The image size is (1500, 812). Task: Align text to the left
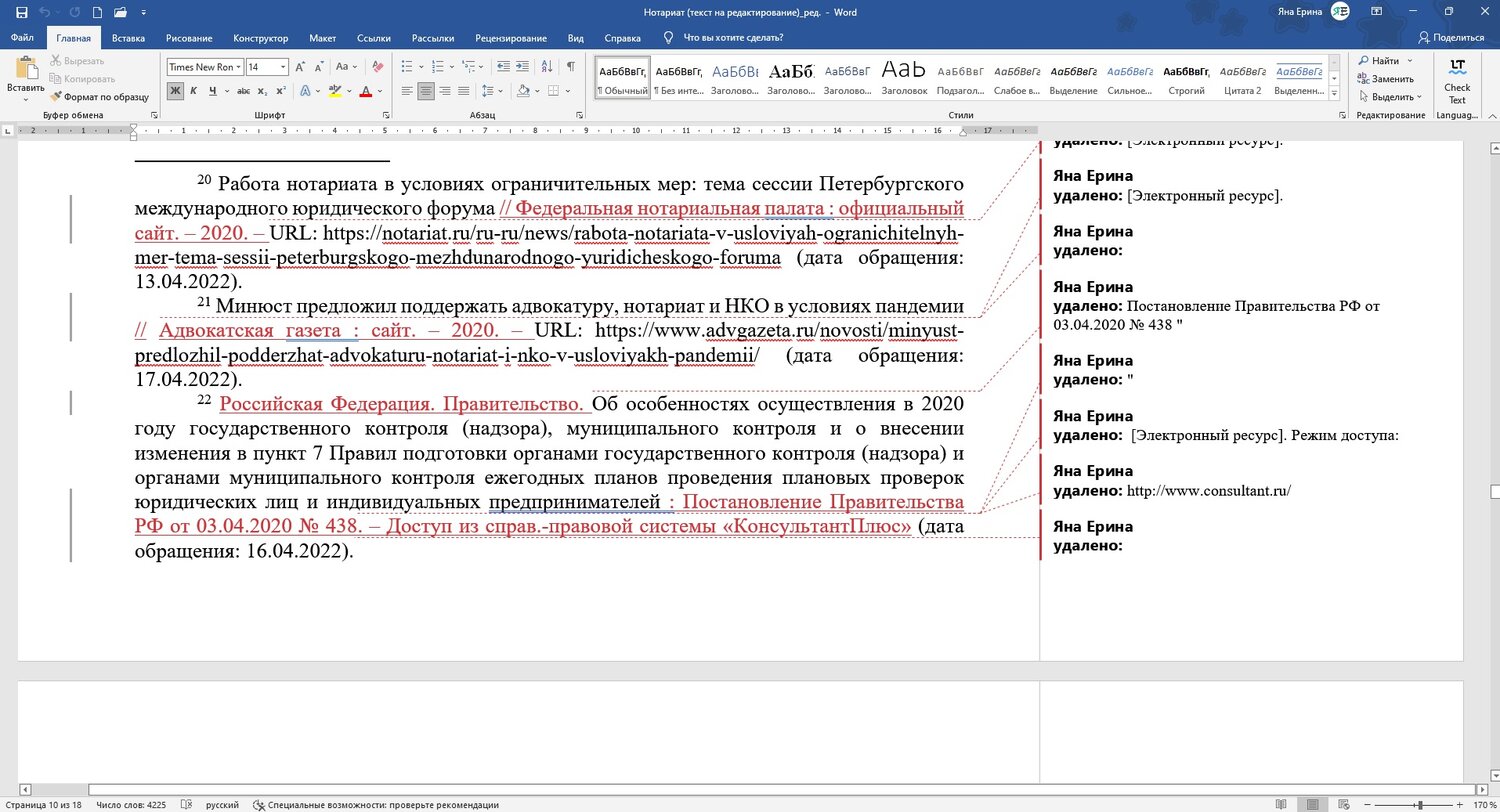coord(408,91)
